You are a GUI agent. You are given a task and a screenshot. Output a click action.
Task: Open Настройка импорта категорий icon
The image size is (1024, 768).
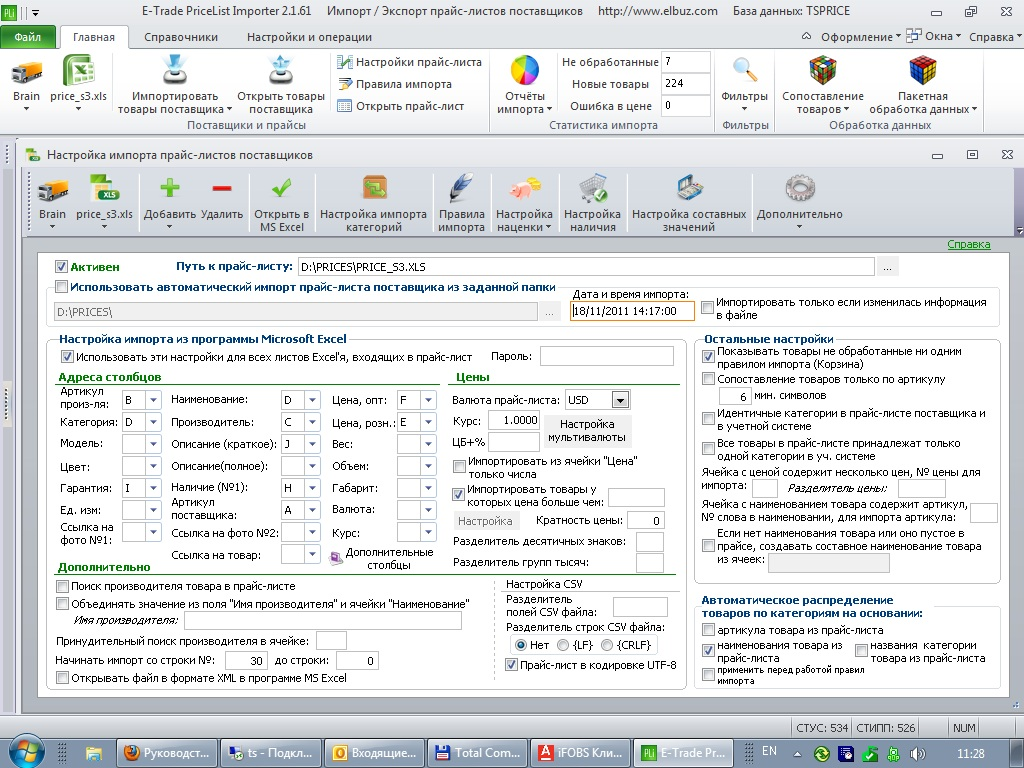pyautogui.click(x=374, y=189)
